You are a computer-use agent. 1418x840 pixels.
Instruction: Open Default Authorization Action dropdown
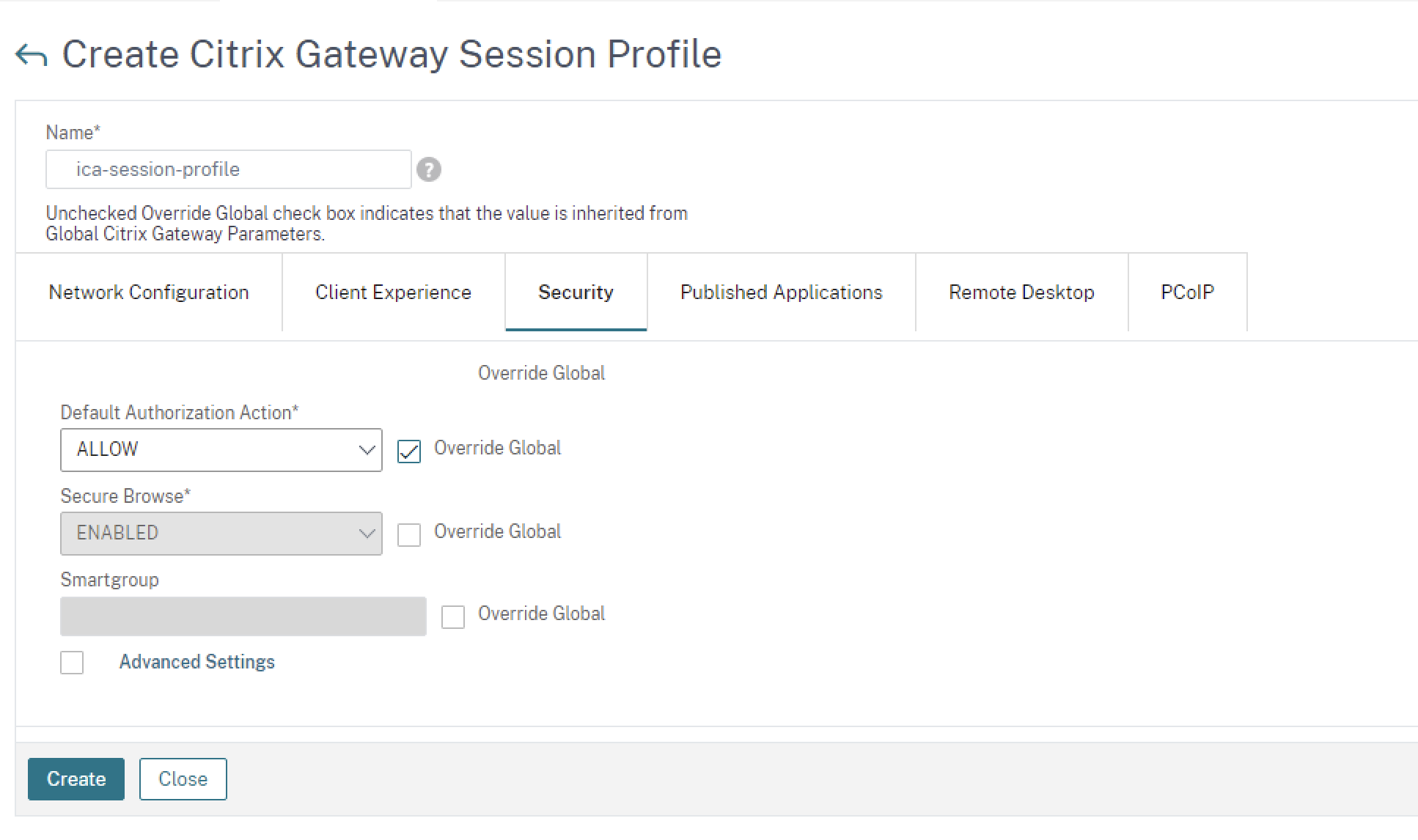(221, 449)
